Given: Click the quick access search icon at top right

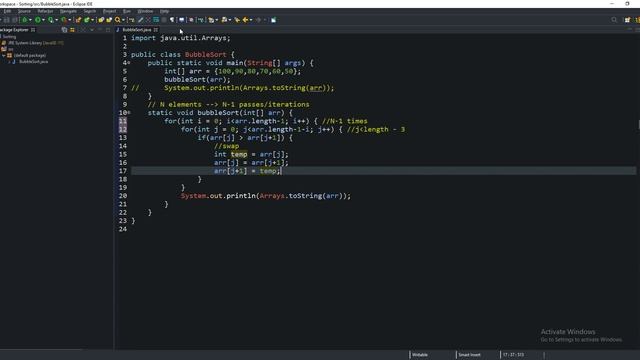Looking at the screenshot, I should click(614, 20).
